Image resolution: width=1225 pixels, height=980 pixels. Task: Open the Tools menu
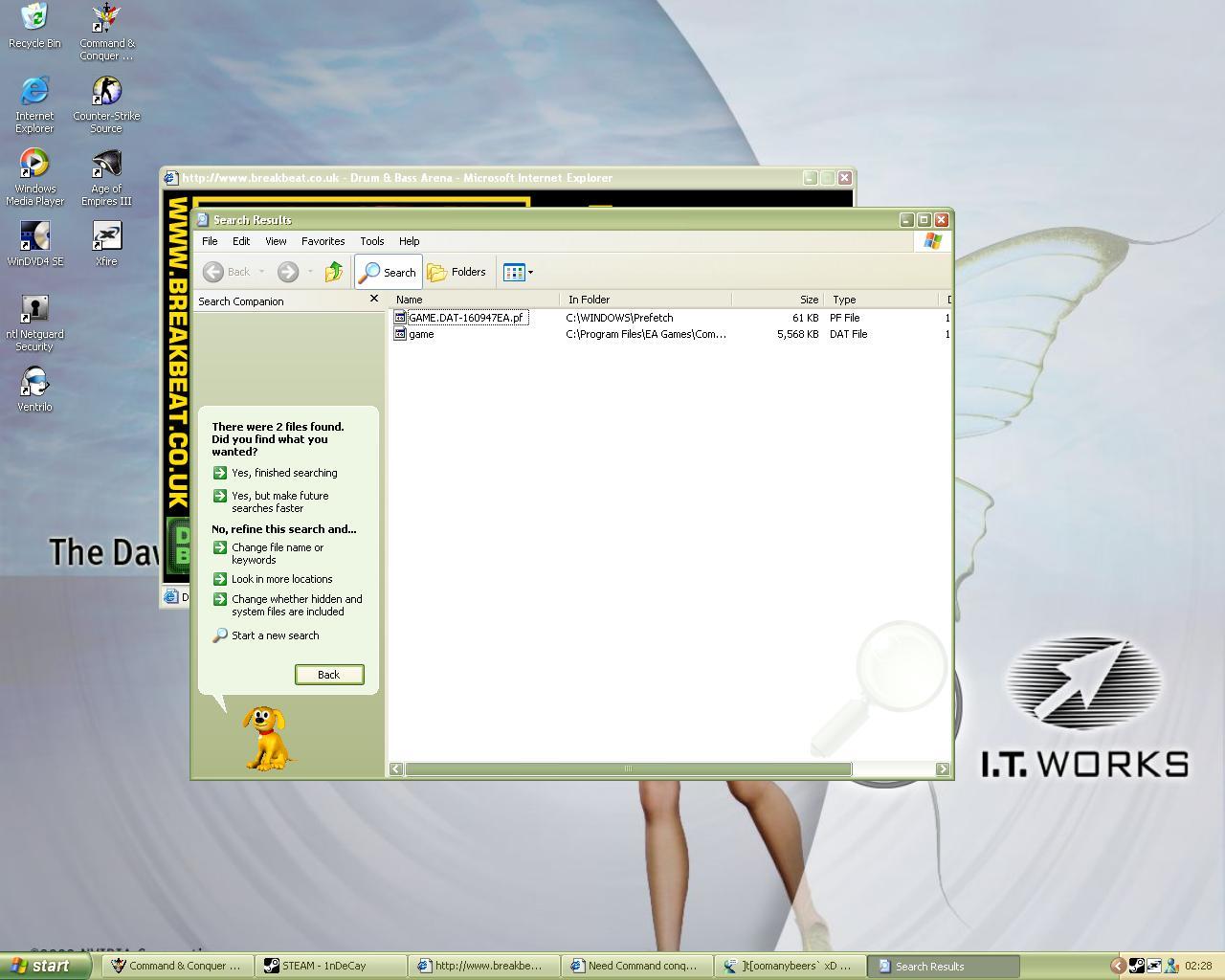coord(372,241)
